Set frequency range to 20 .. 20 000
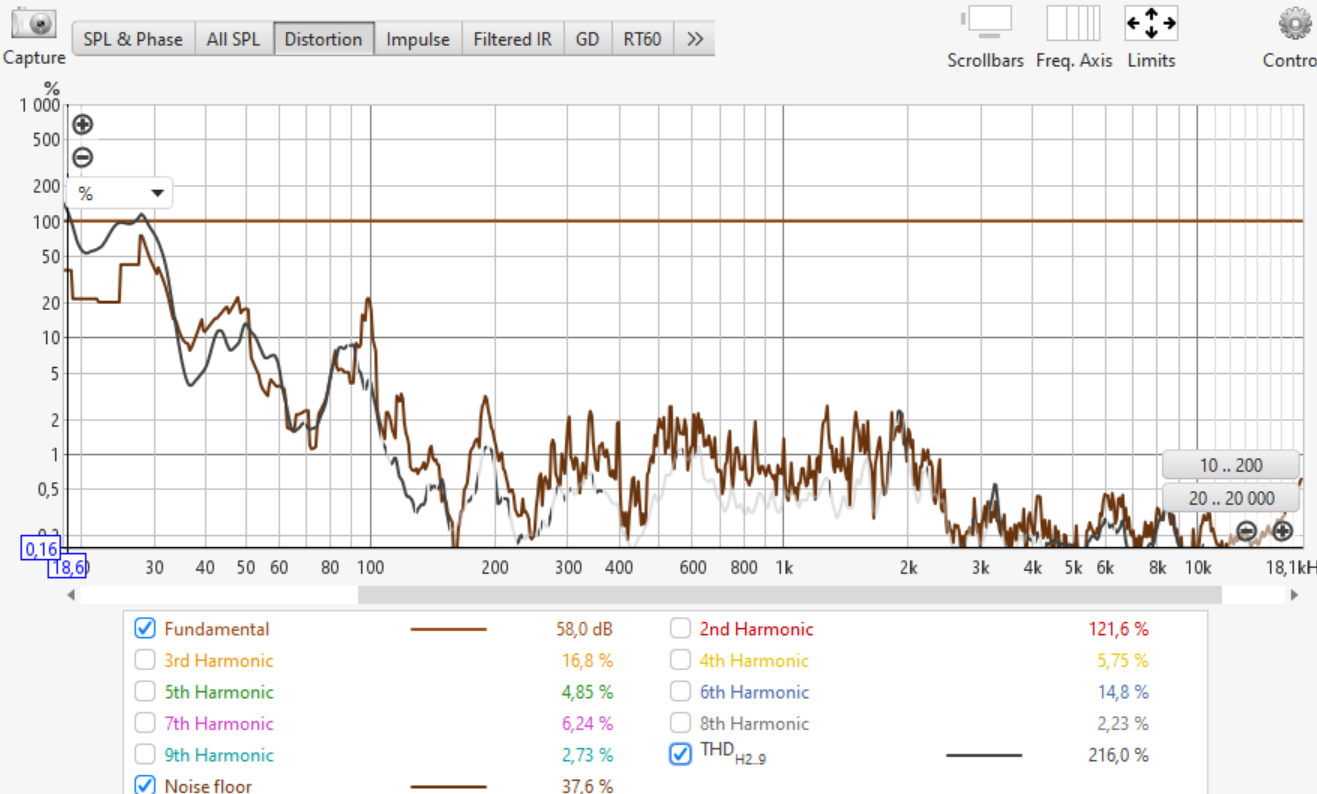Viewport: 1317px width, 794px height. pos(1231,498)
